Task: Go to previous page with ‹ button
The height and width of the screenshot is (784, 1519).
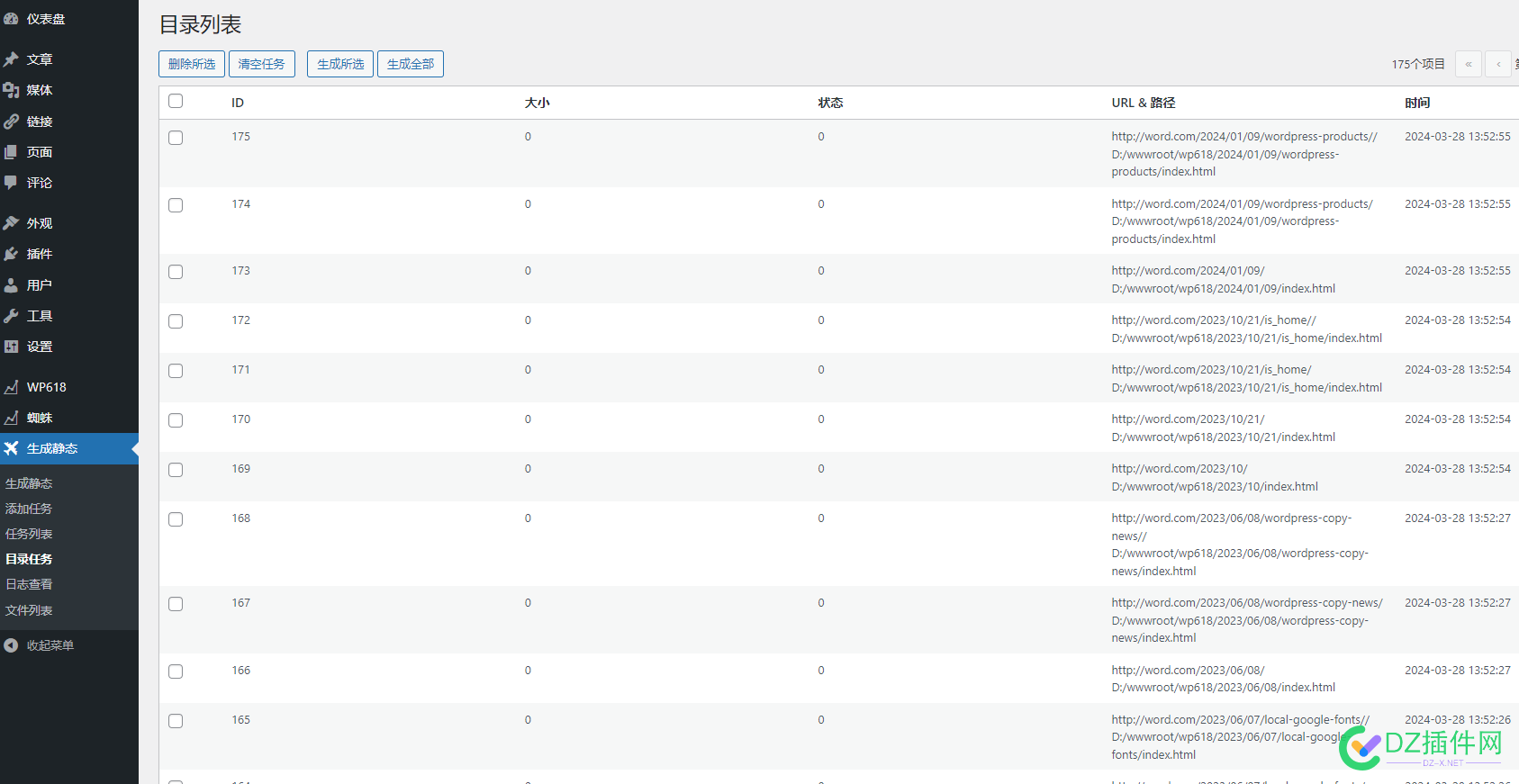Action: tap(1498, 64)
